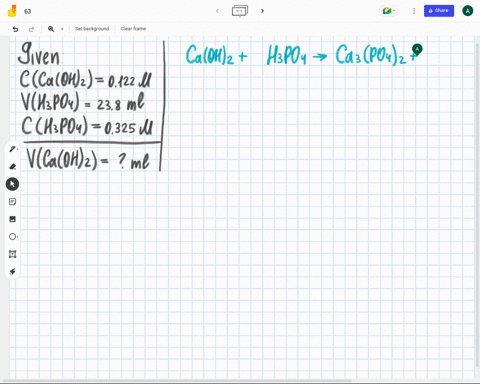Click the blue Share button

(439, 11)
